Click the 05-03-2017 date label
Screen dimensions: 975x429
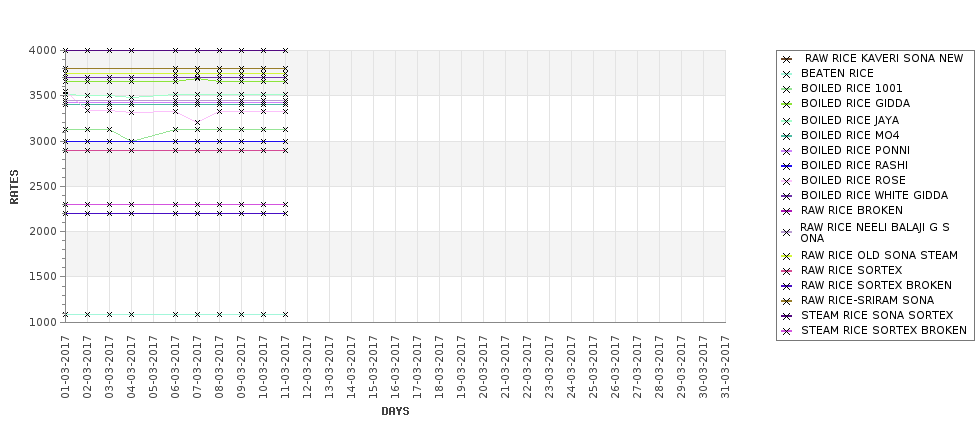pos(153,367)
